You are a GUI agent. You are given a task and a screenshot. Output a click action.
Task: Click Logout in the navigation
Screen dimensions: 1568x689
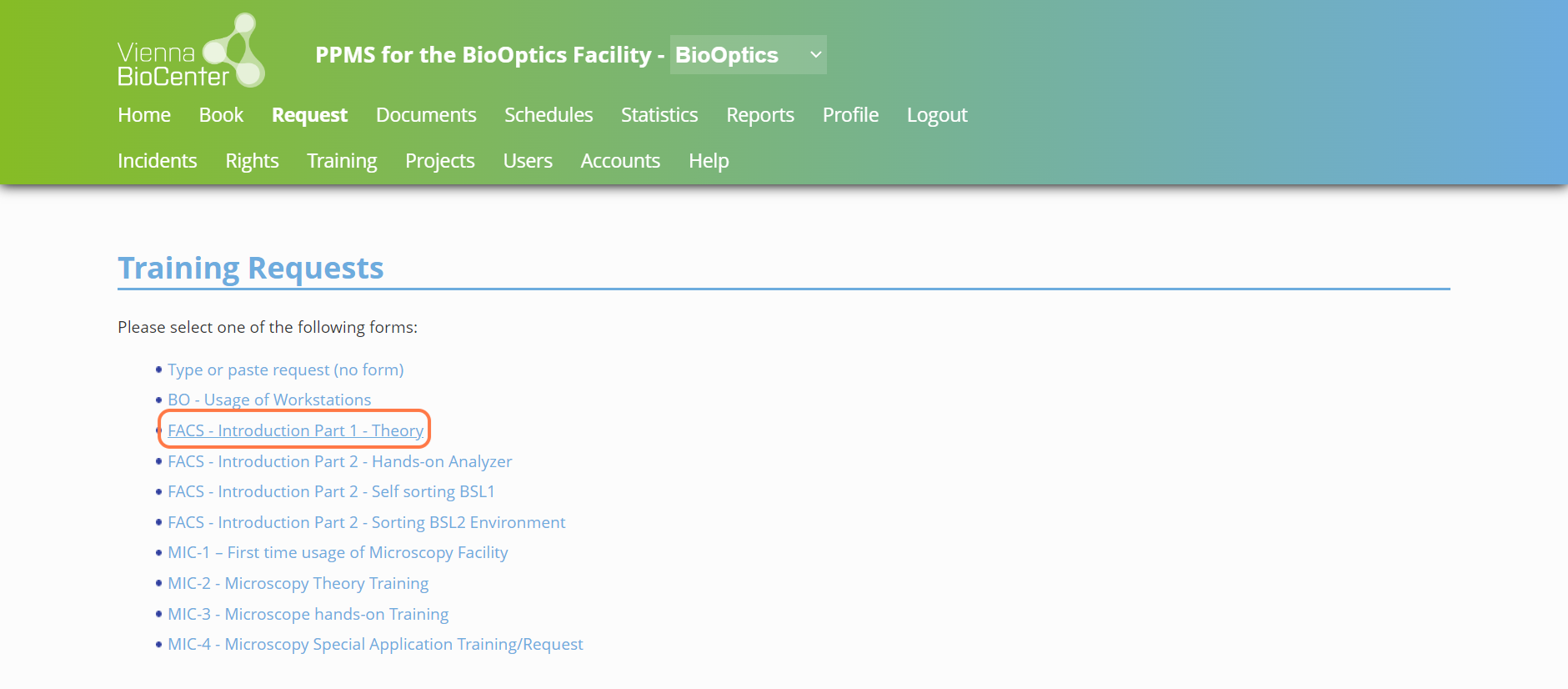click(x=937, y=115)
